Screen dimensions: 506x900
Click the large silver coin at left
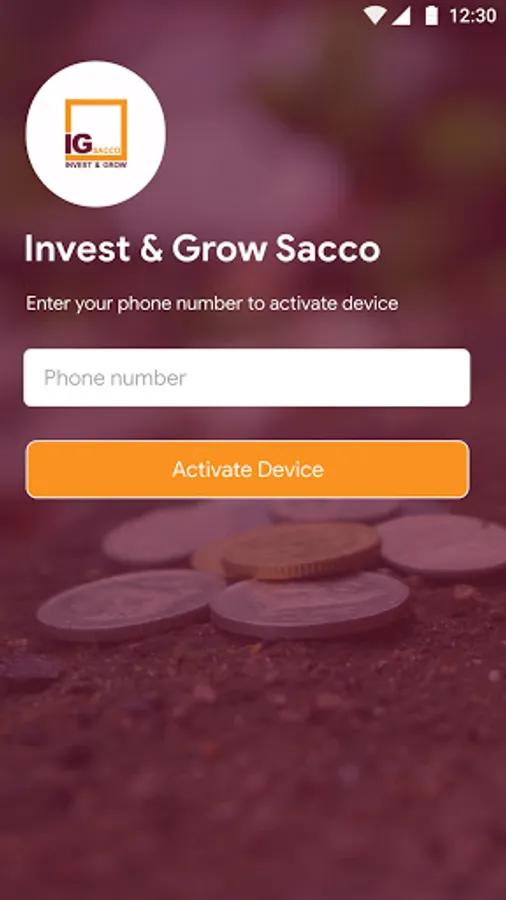point(130,606)
